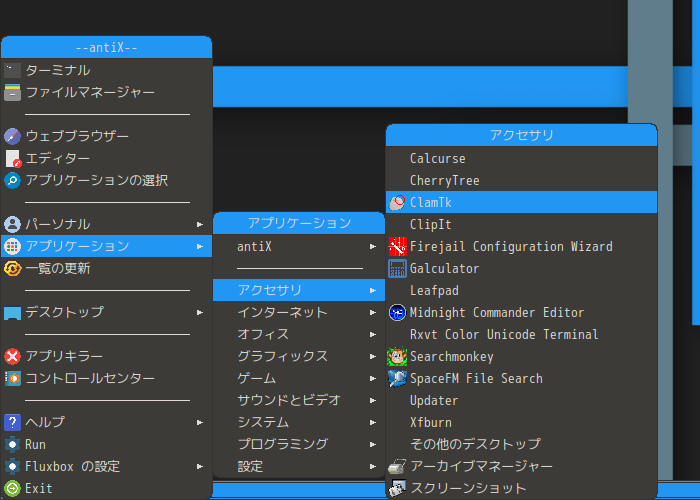The height and width of the screenshot is (500, 700).
Task: Expand the ヘルプ submenu arrow
Action: 200,422
